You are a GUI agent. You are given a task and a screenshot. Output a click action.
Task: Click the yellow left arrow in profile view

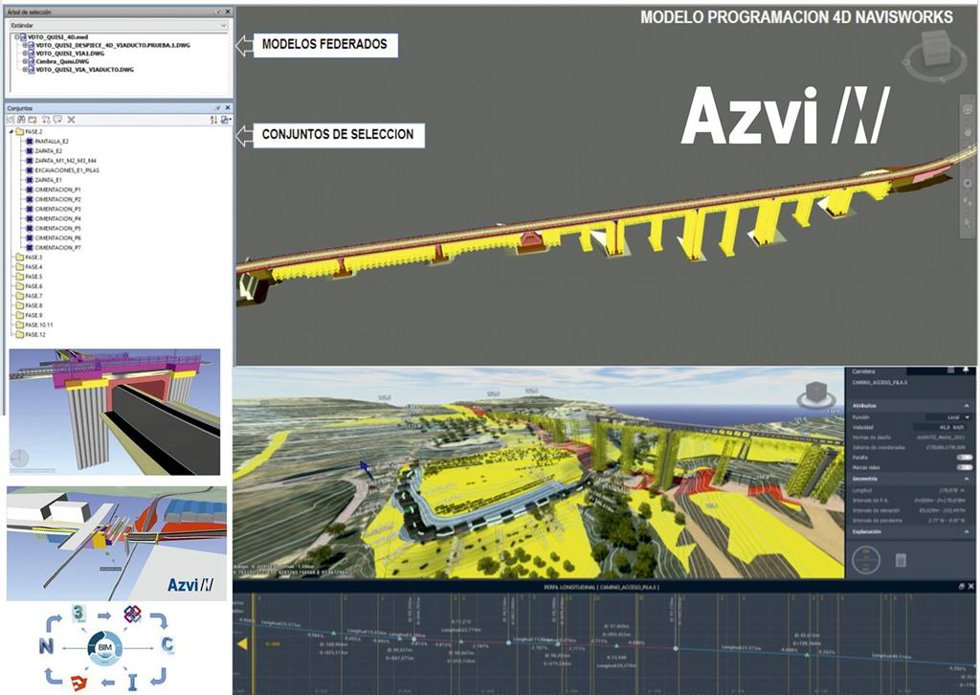coord(243,644)
